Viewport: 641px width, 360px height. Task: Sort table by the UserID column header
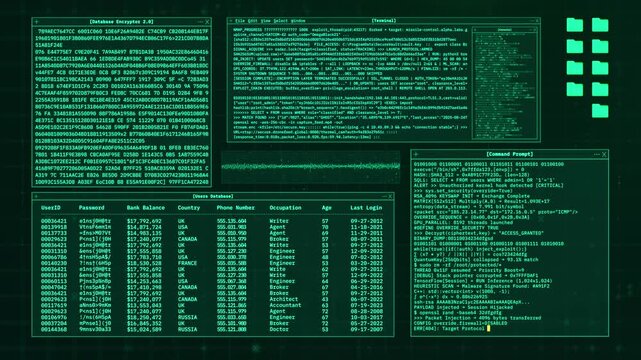(51, 208)
